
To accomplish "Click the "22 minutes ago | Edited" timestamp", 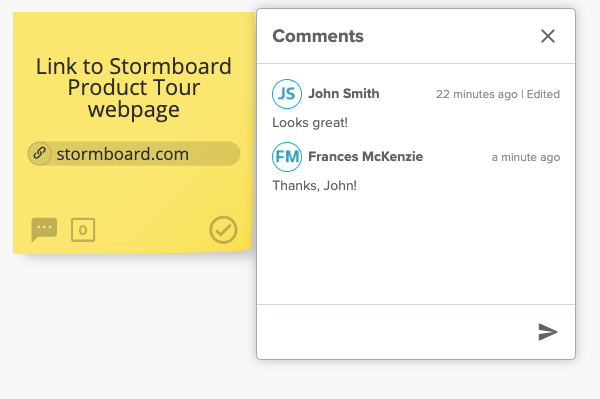I will pos(498,94).
